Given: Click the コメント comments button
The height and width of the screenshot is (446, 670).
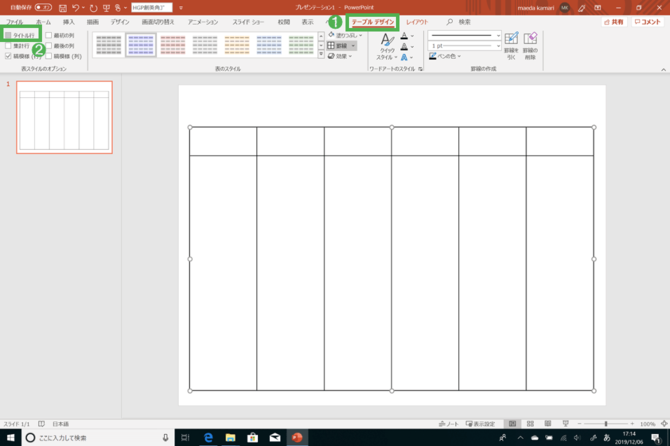Looking at the screenshot, I should [x=648, y=22].
